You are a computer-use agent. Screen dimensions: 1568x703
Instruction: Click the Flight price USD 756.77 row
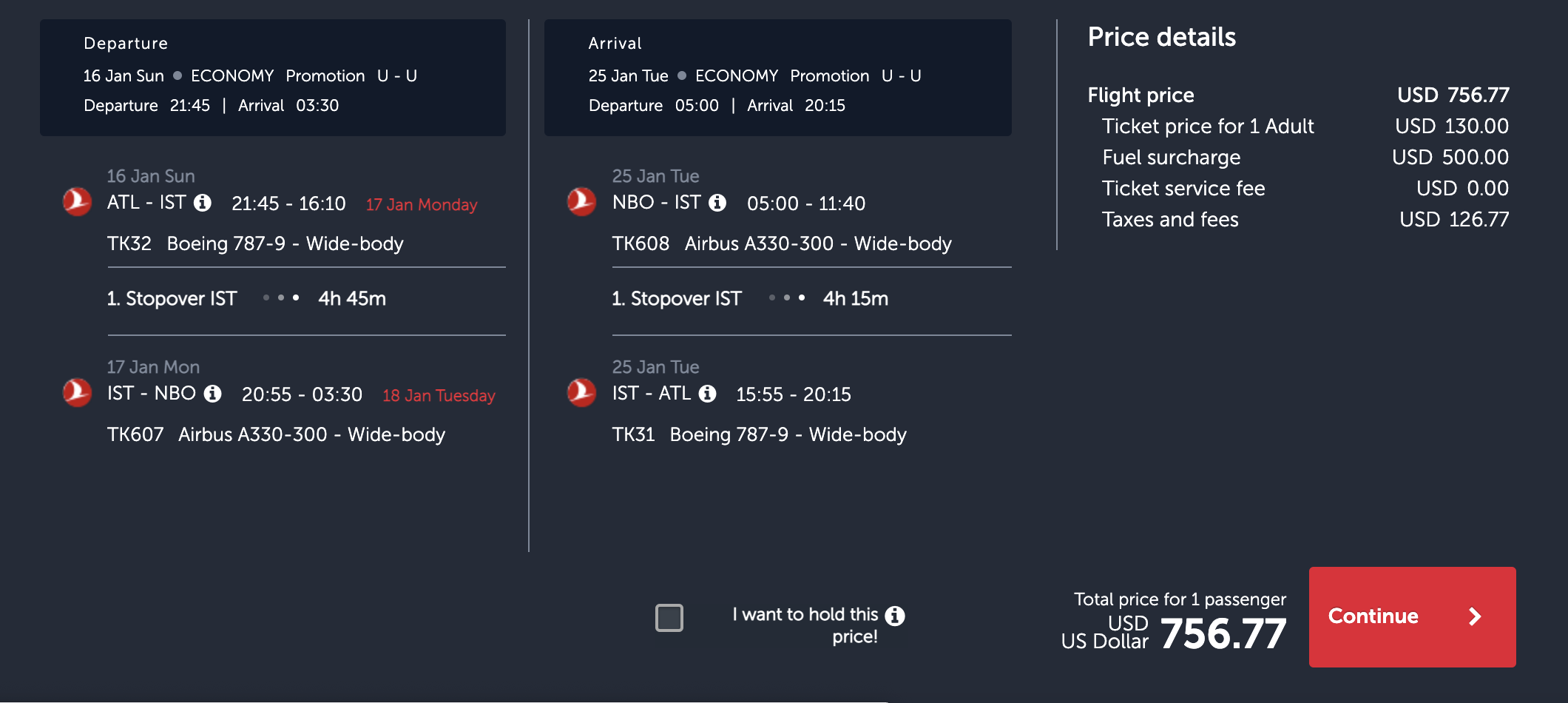[1298, 95]
